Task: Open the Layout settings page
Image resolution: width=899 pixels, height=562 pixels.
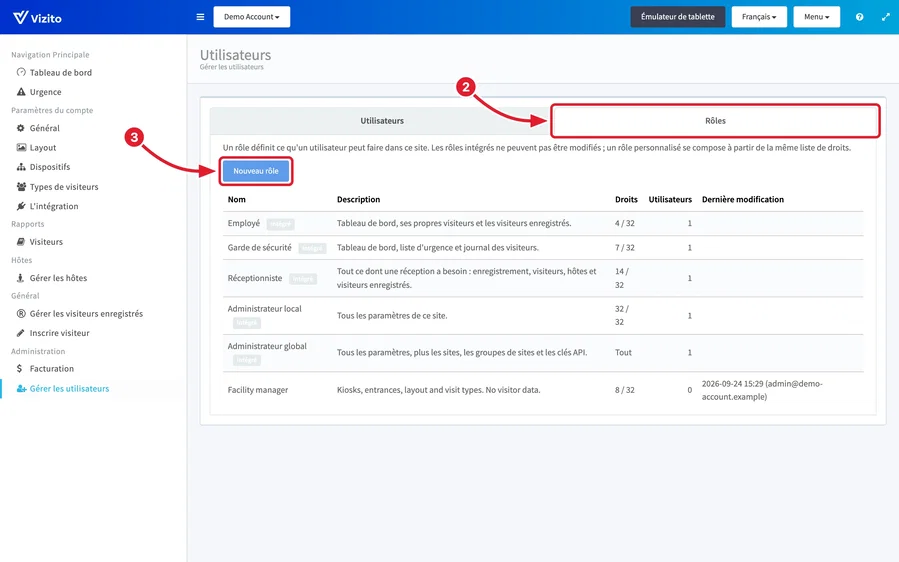Action: coord(43,147)
